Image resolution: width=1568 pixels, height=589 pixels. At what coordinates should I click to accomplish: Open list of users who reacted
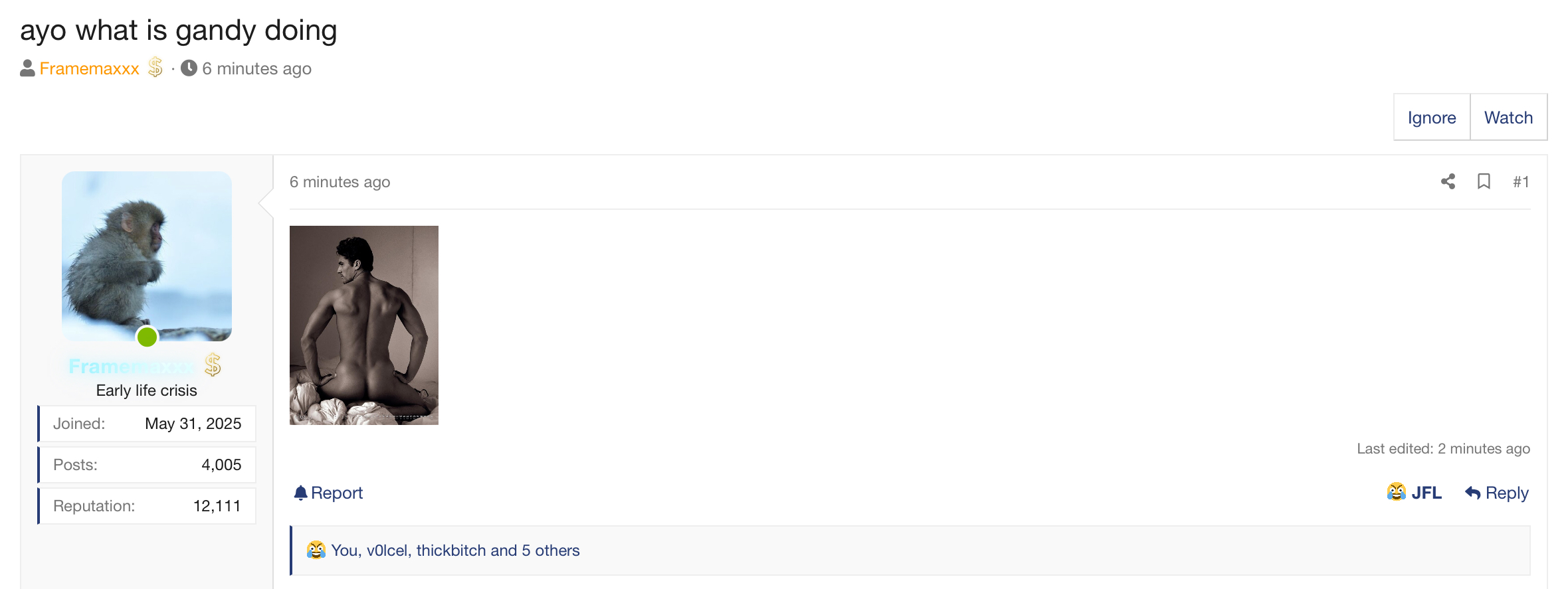click(x=455, y=550)
